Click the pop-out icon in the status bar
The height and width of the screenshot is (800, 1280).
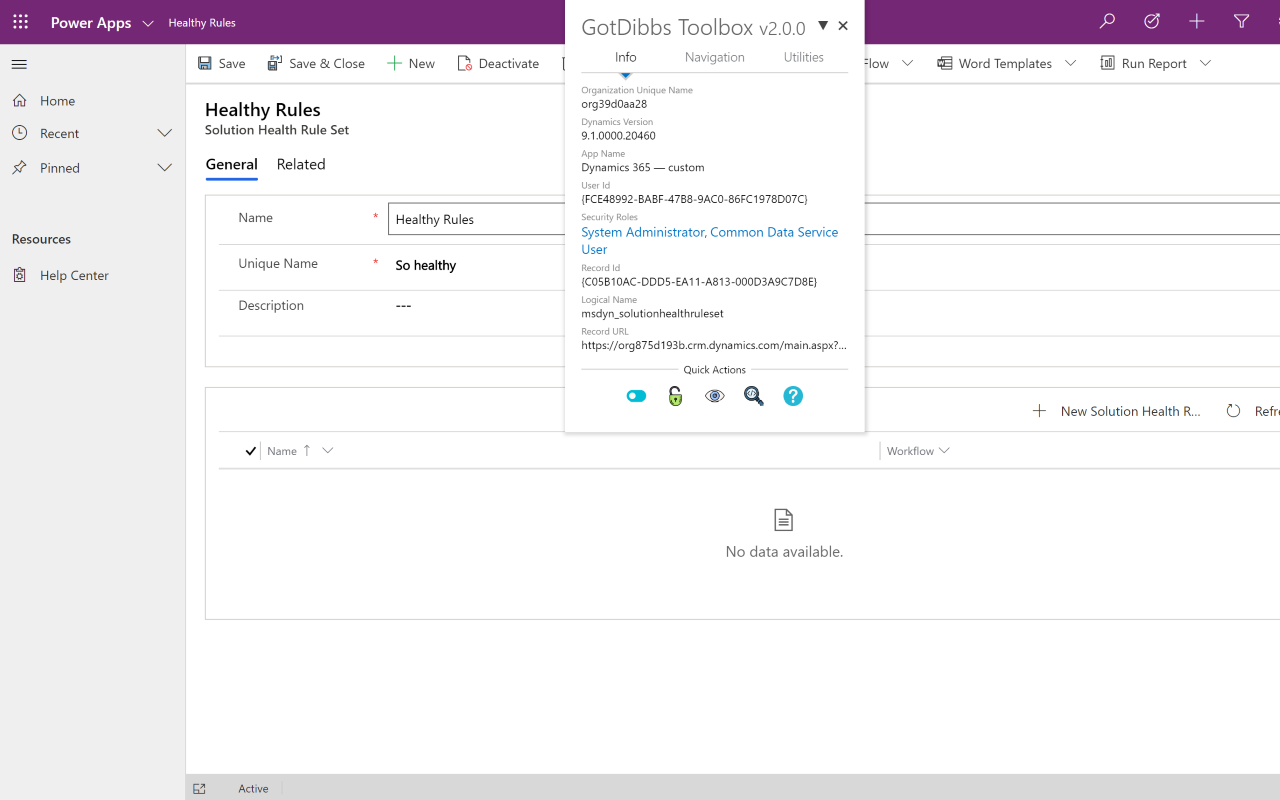tap(199, 788)
